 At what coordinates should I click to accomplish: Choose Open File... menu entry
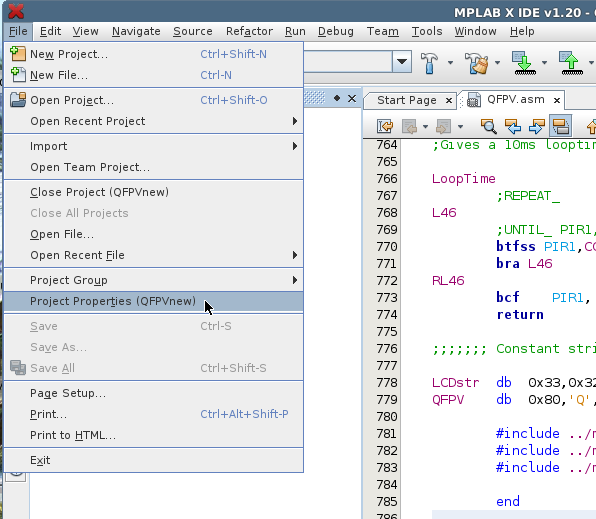154,234
